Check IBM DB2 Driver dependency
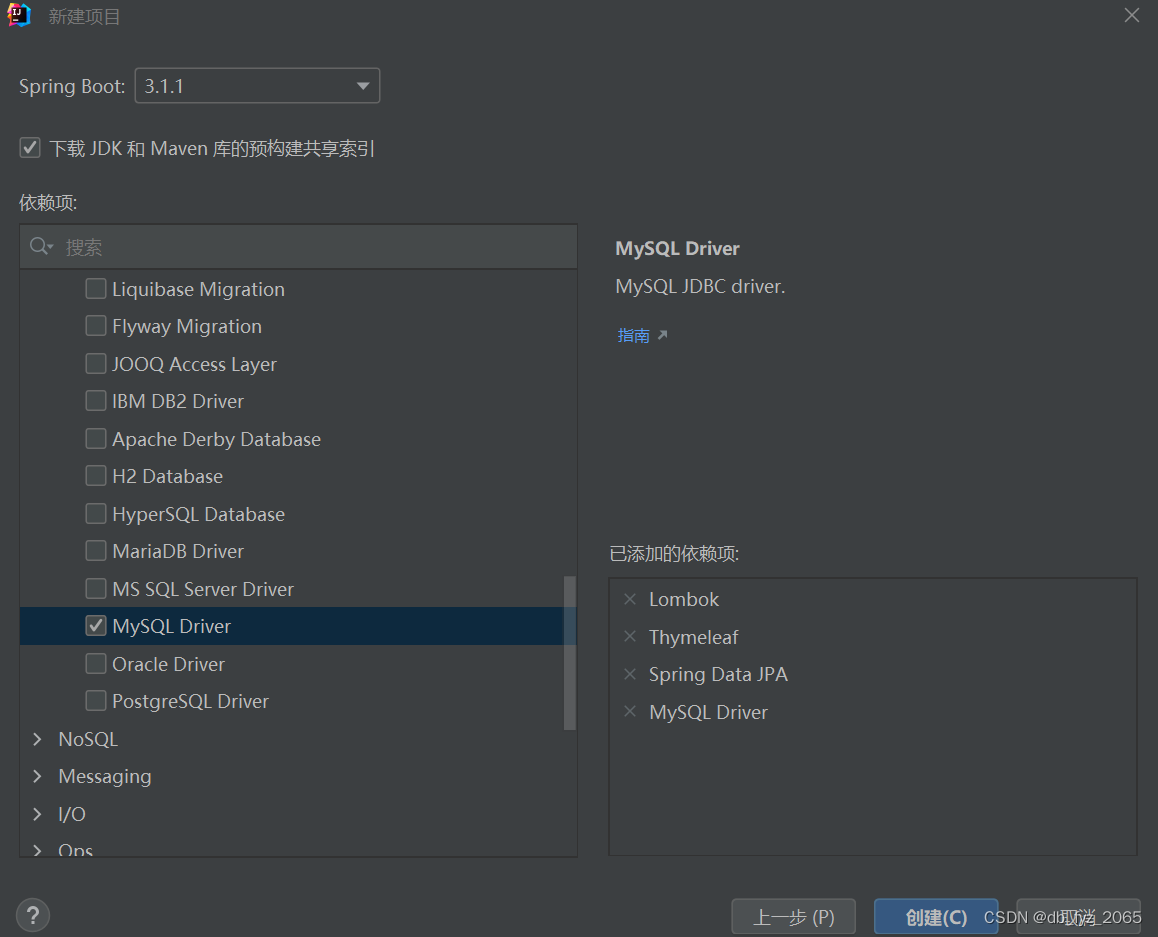 pos(96,401)
